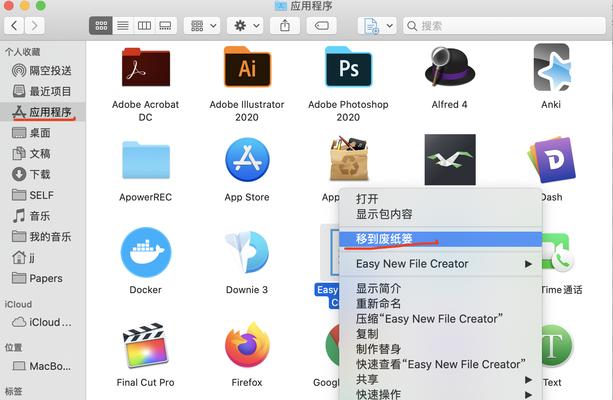The width and height of the screenshot is (613, 400).
Task: Open 我的音乐 folder in the sidebar
Action: tap(42, 237)
